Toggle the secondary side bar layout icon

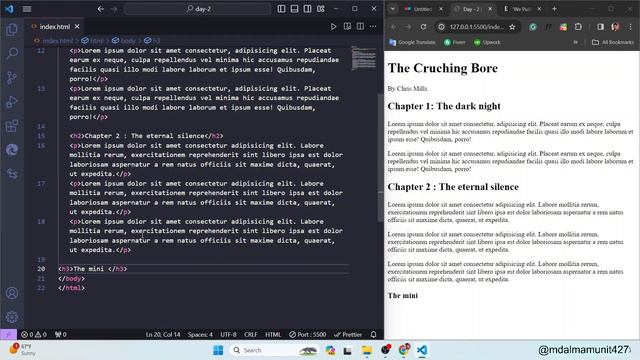[x=307, y=9]
